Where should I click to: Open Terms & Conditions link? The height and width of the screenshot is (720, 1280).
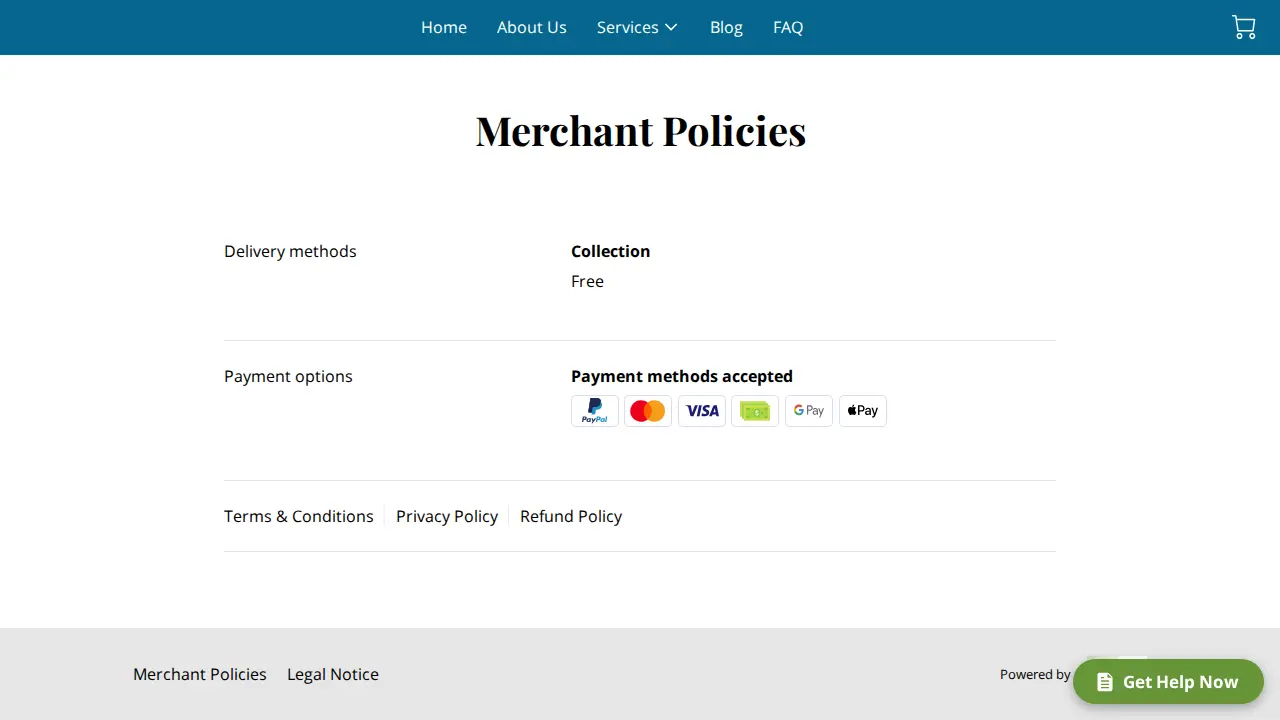299,516
